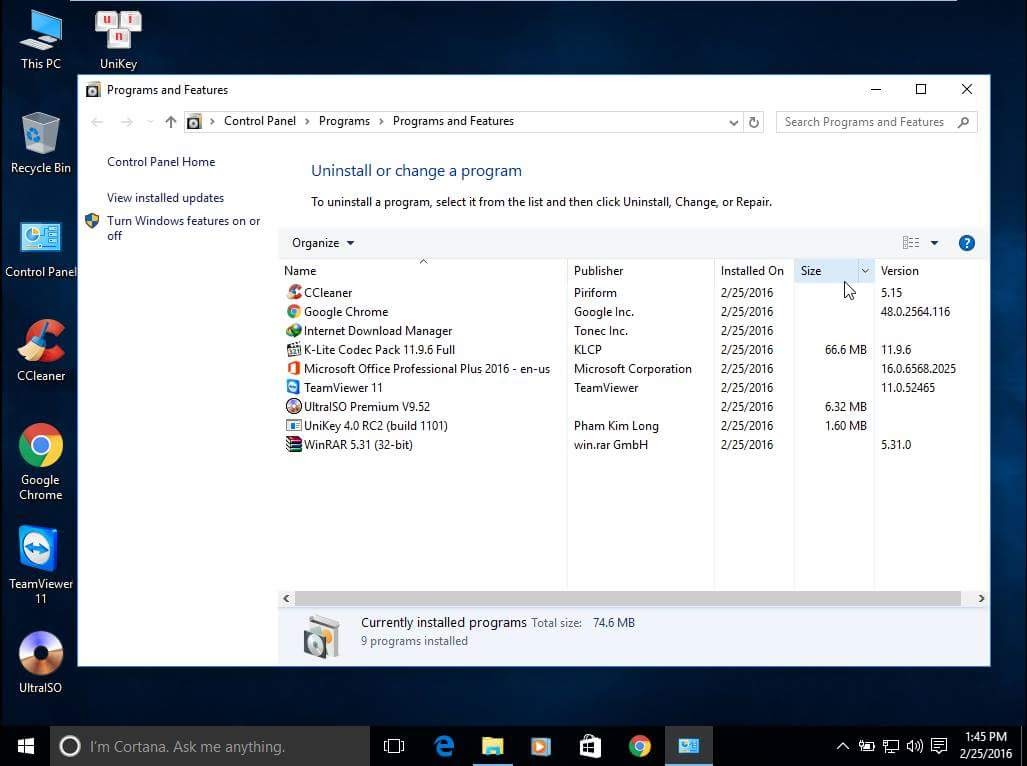The image size is (1027, 766).
Task: Open Windows Store from taskbar
Action: 590,746
